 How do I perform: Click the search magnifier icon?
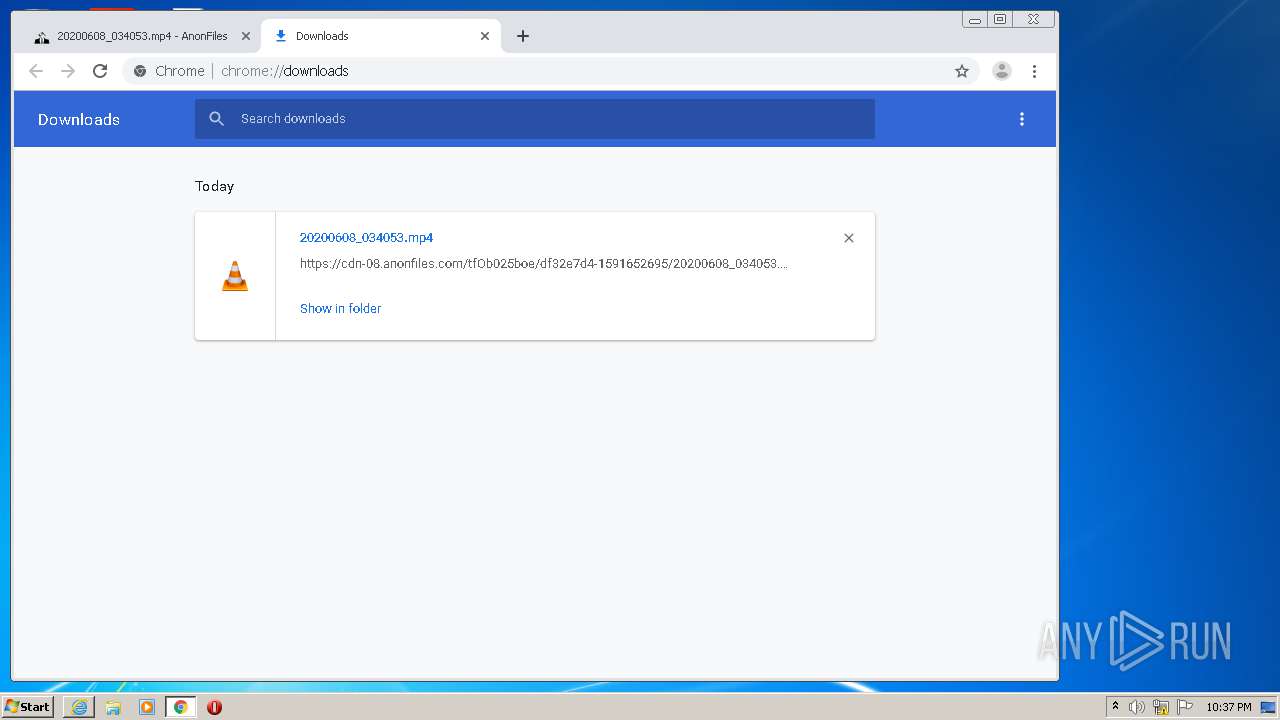pos(216,119)
